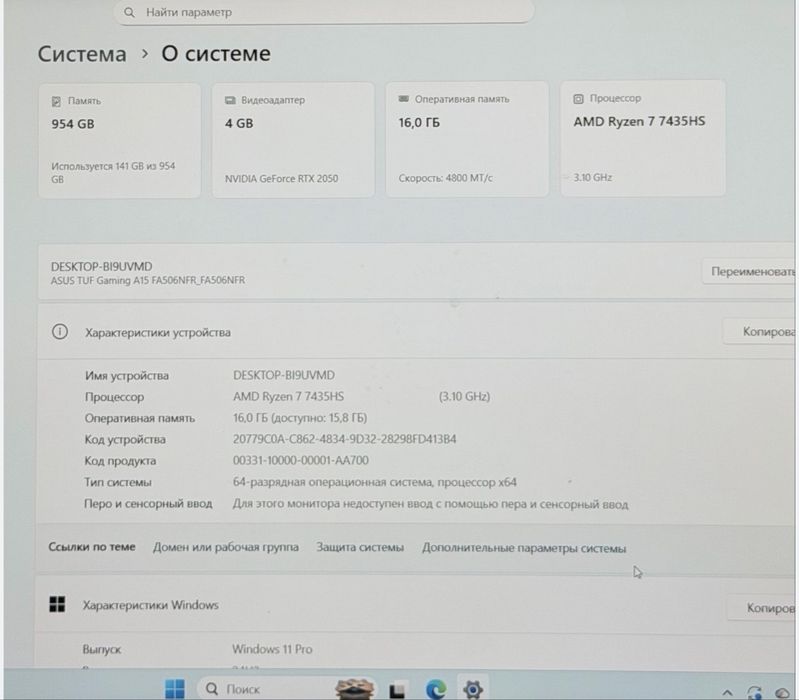Click the search highlight picture in taskbar

point(354,689)
